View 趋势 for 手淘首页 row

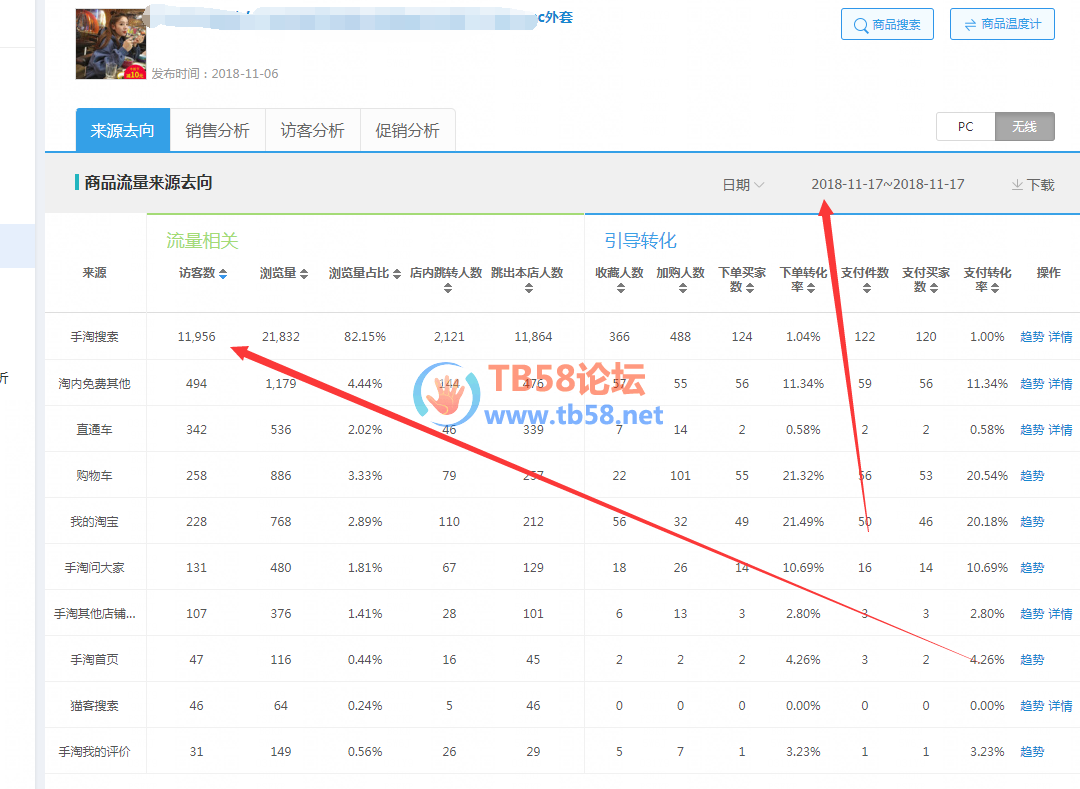[x=1032, y=660]
